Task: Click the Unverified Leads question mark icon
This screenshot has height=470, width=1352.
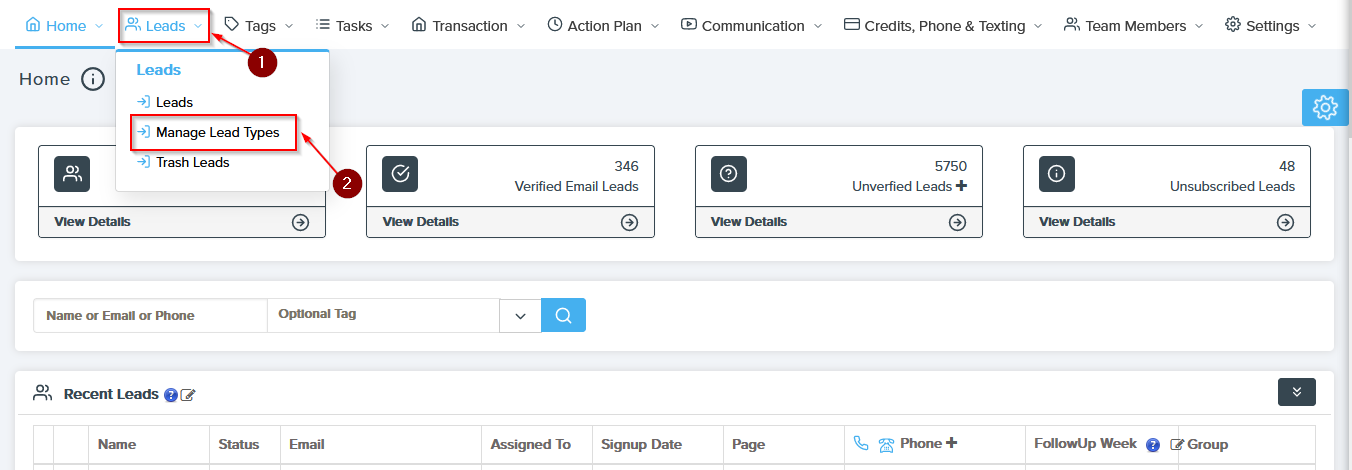Action: click(x=729, y=174)
